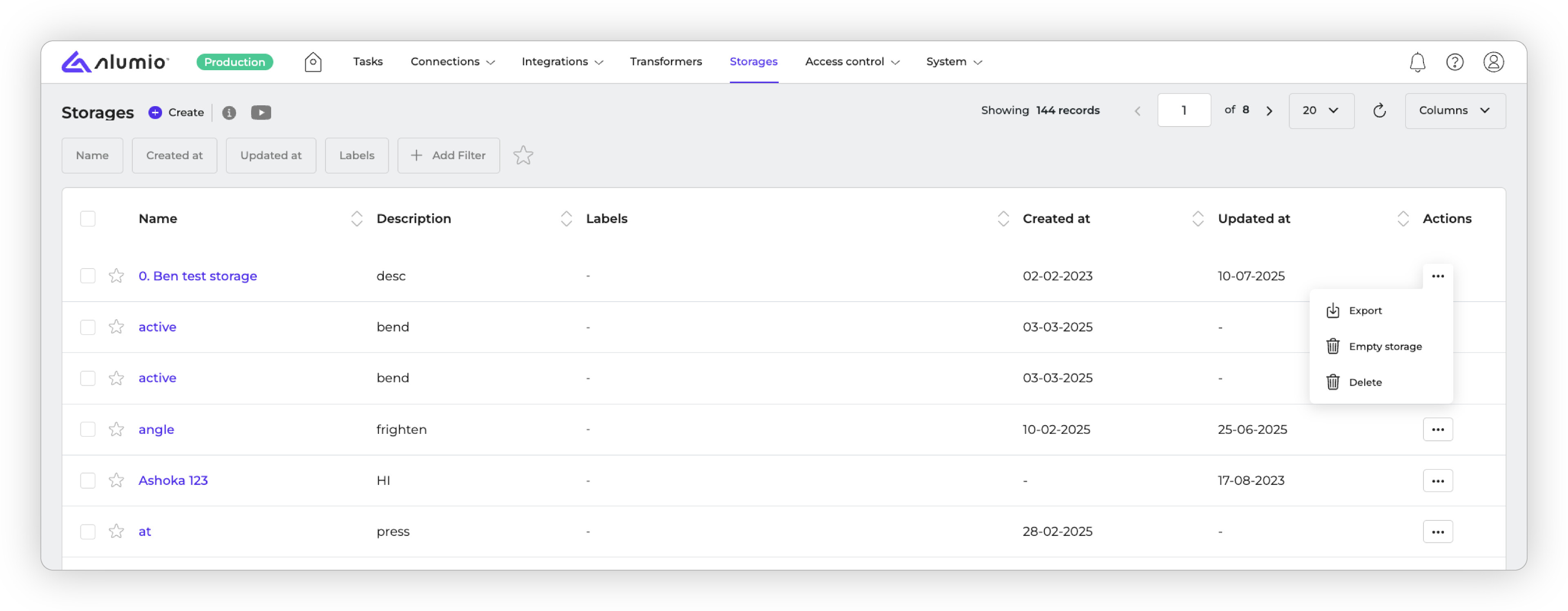Choose Empty storage from context menu
This screenshot has width=1568, height=611.
click(1385, 346)
